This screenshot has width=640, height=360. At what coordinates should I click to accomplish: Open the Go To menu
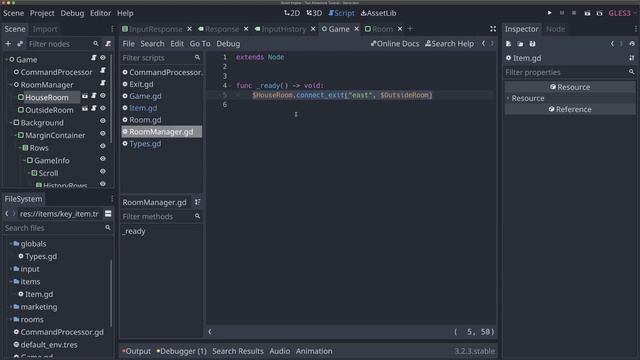(200, 44)
